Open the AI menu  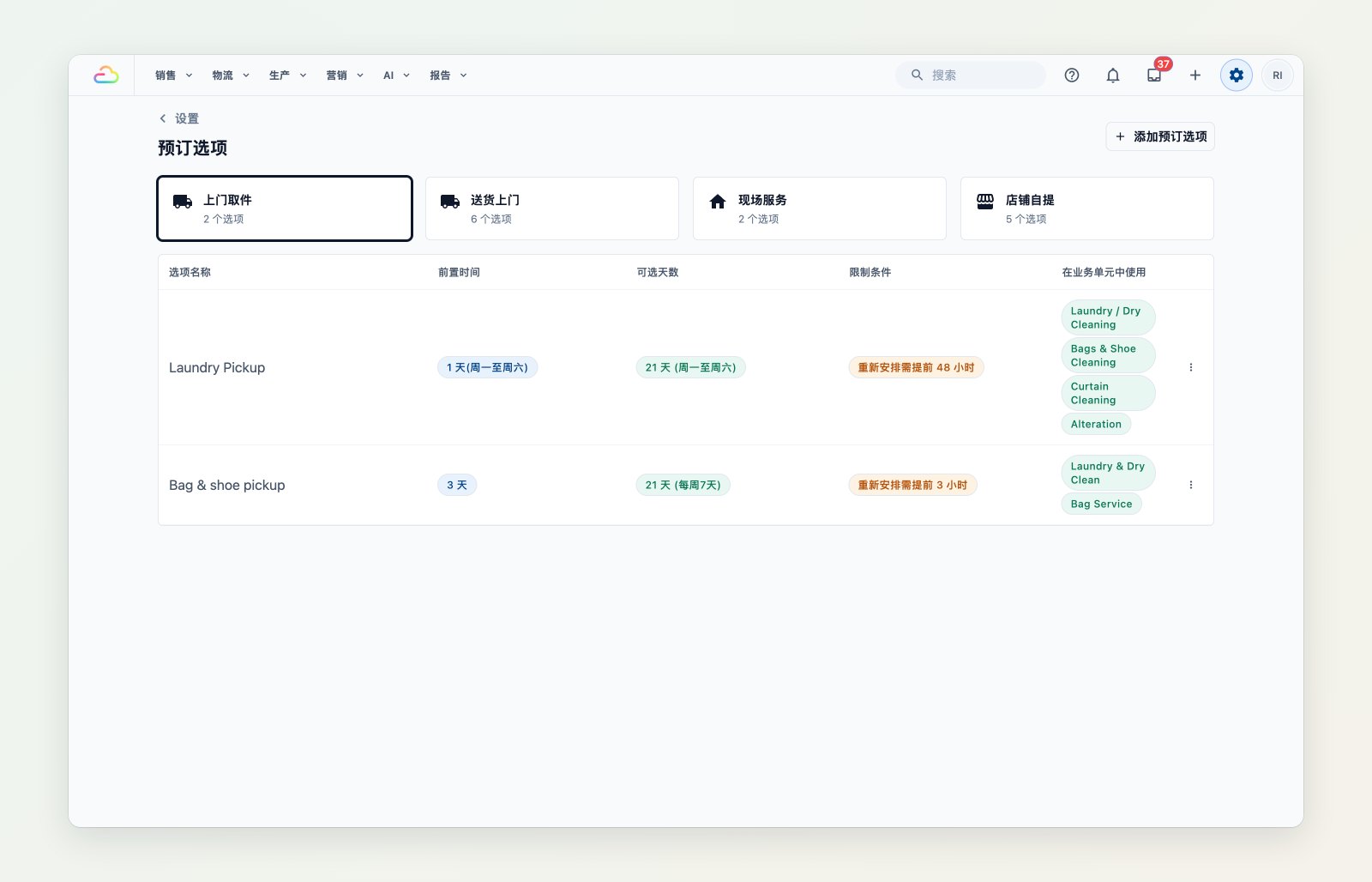(396, 76)
